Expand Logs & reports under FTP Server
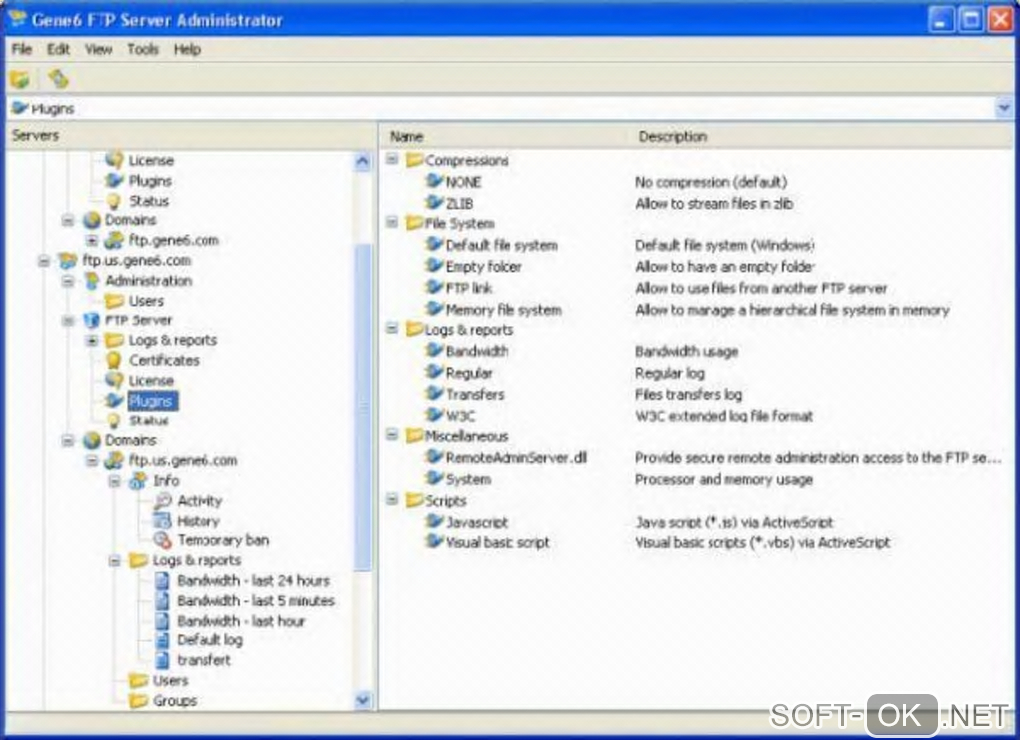The height and width of the screenshot is (740, 1020). tap(92, 340)
